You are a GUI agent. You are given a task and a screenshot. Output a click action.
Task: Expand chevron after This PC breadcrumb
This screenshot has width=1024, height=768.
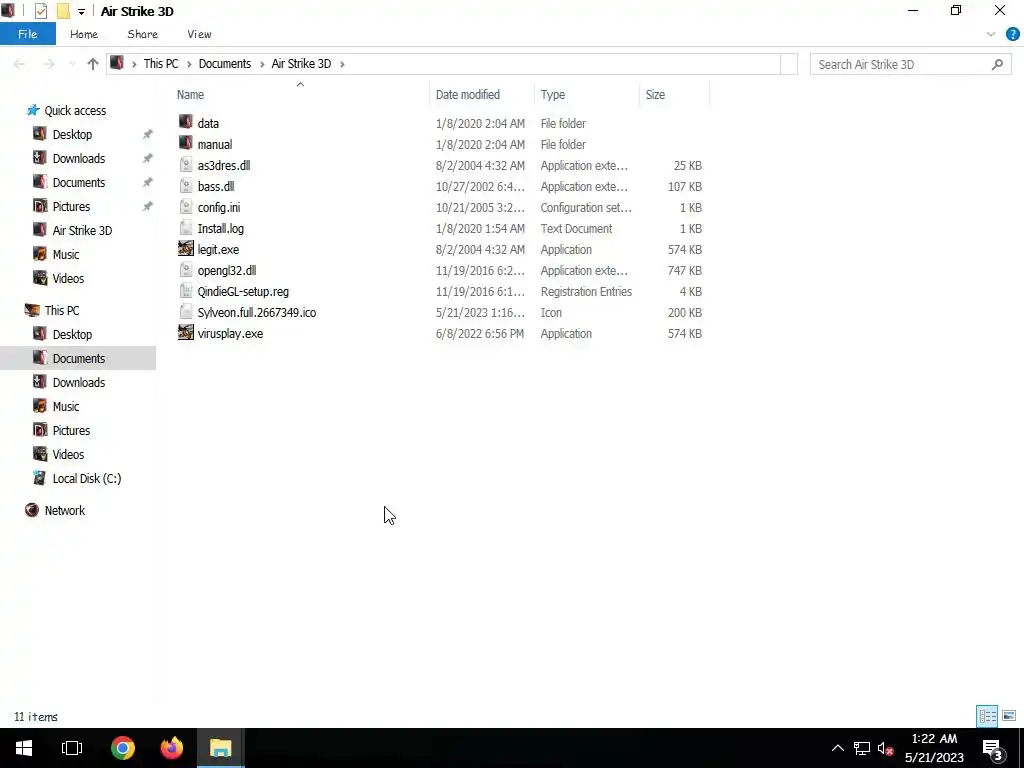(189, 64)
